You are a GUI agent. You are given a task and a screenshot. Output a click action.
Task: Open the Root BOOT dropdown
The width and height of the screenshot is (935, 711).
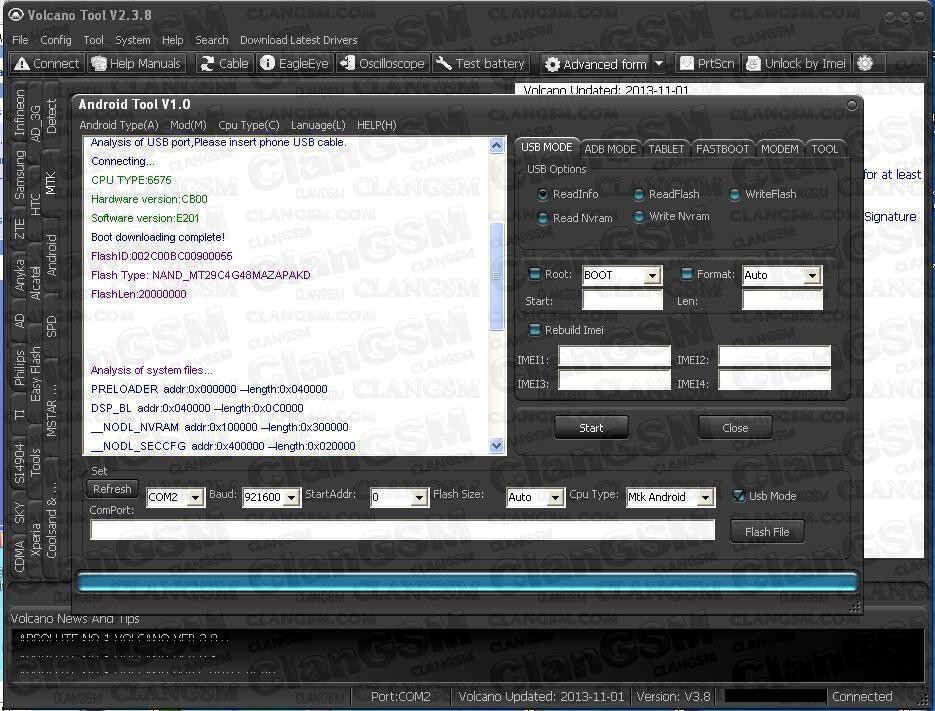652,275
